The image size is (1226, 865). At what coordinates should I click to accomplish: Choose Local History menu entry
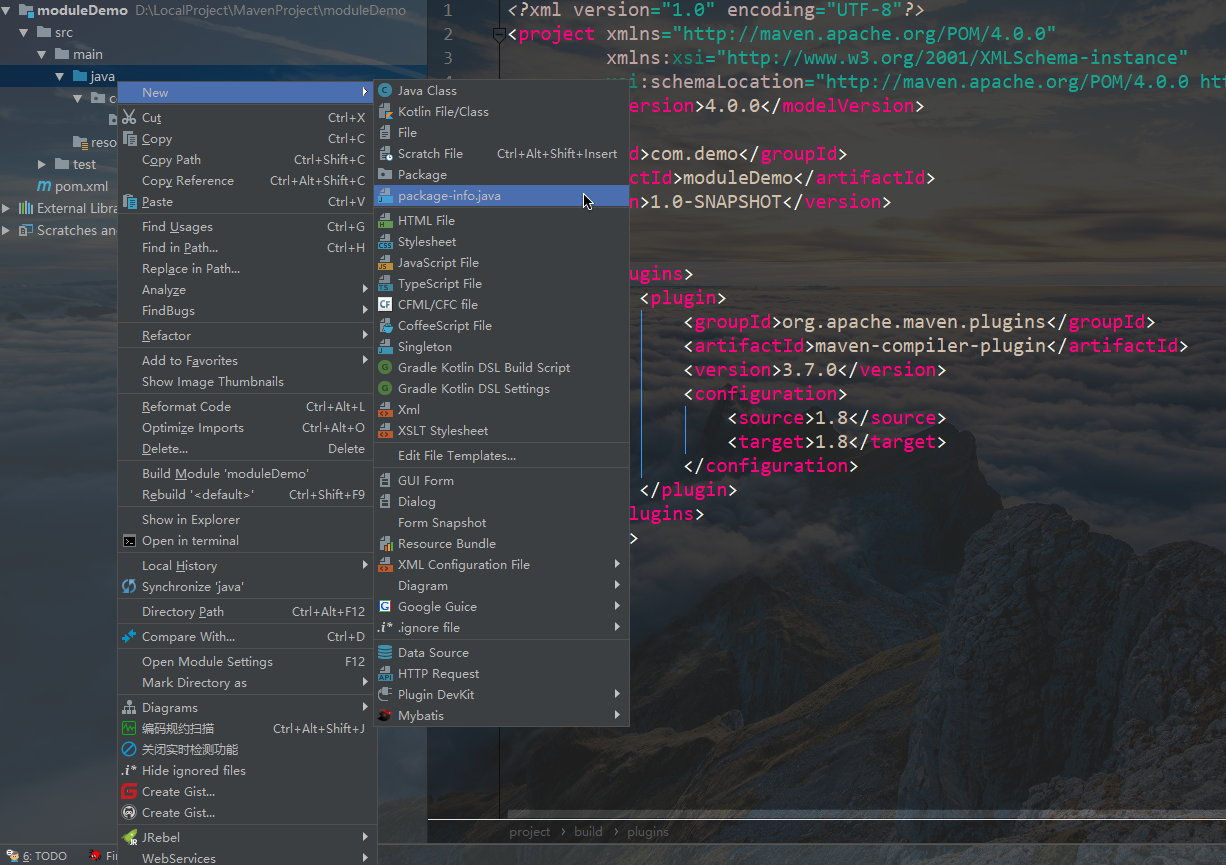click(x=247, y=565)
